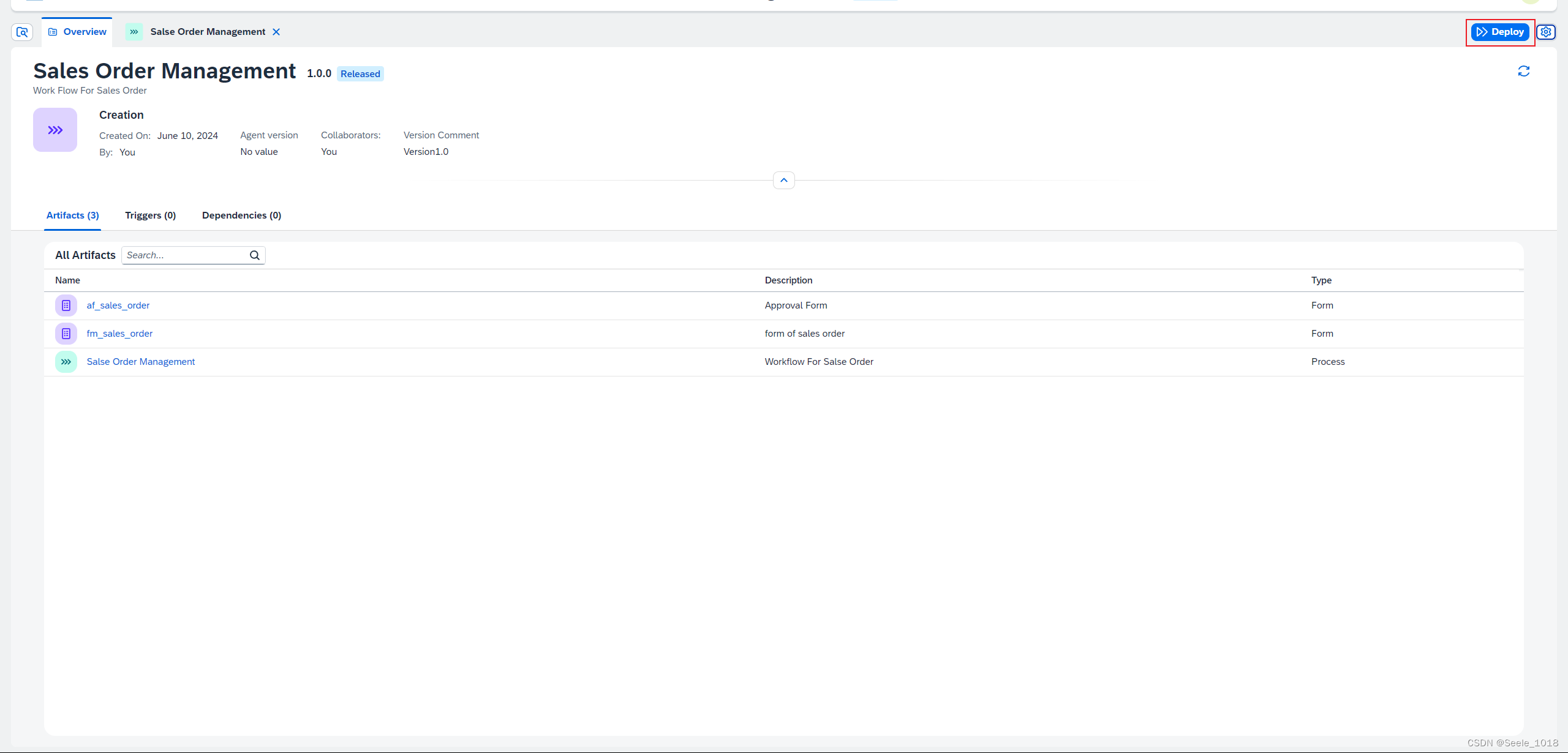The image size is (1568, 753).
Task: Select the Artifacts (3) tab
Action: 73,215
